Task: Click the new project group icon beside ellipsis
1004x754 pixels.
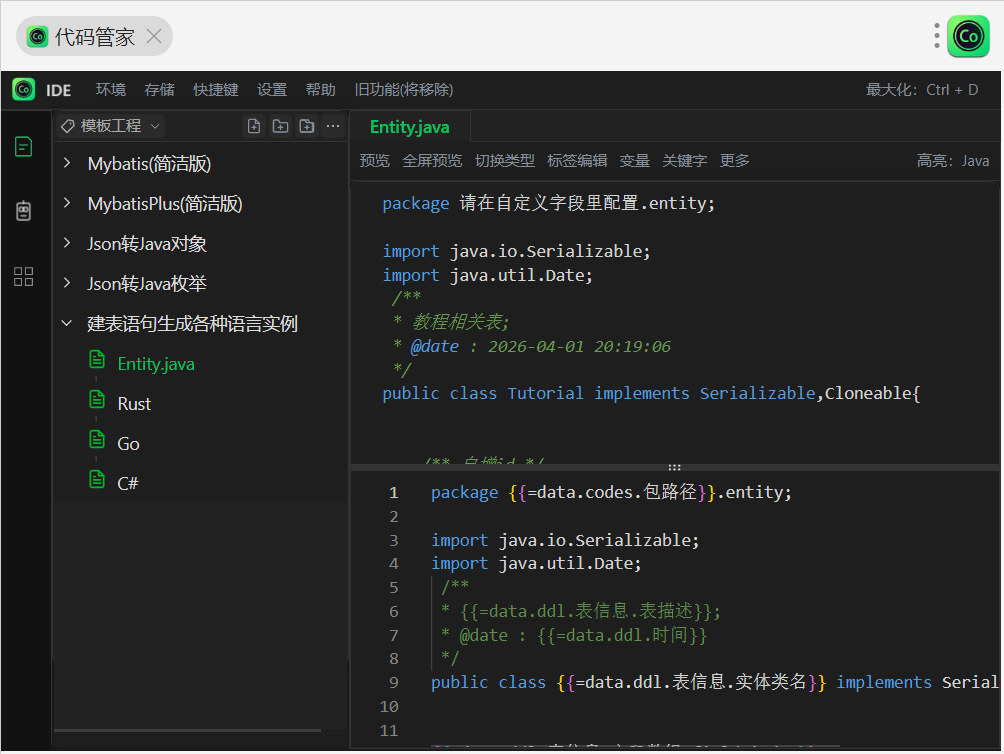Action: point(306,126)
